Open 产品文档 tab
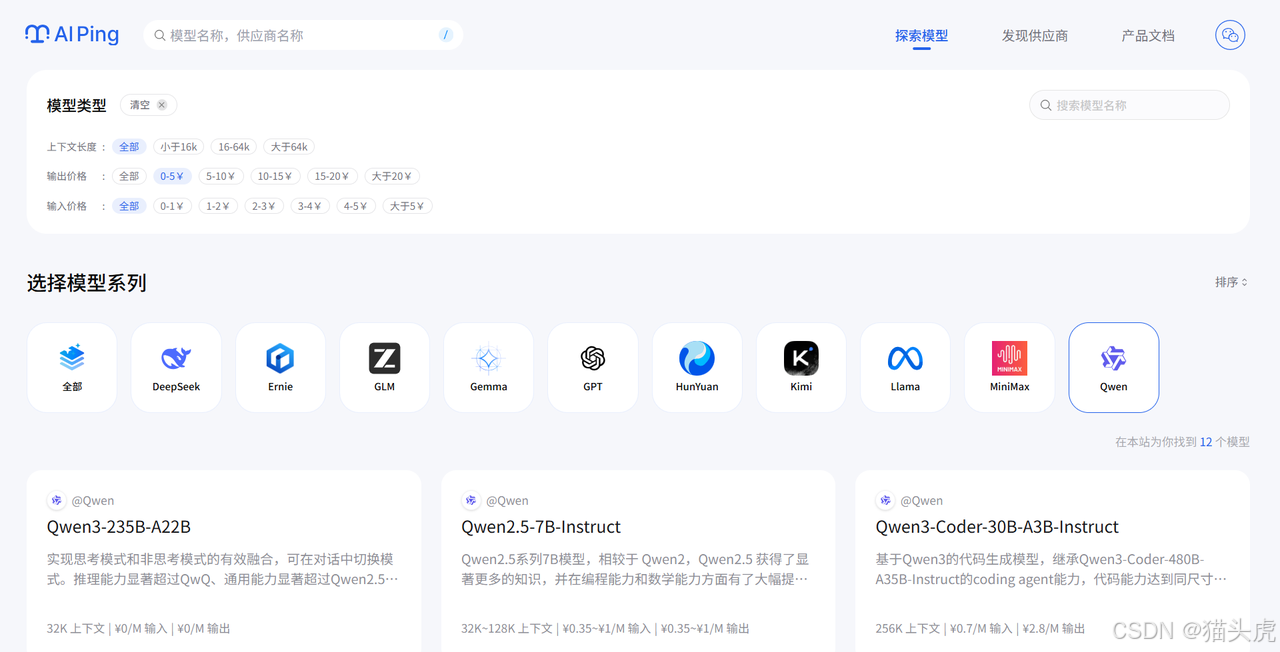This screenshot has height=652, width=1280. pos(1148,36)
